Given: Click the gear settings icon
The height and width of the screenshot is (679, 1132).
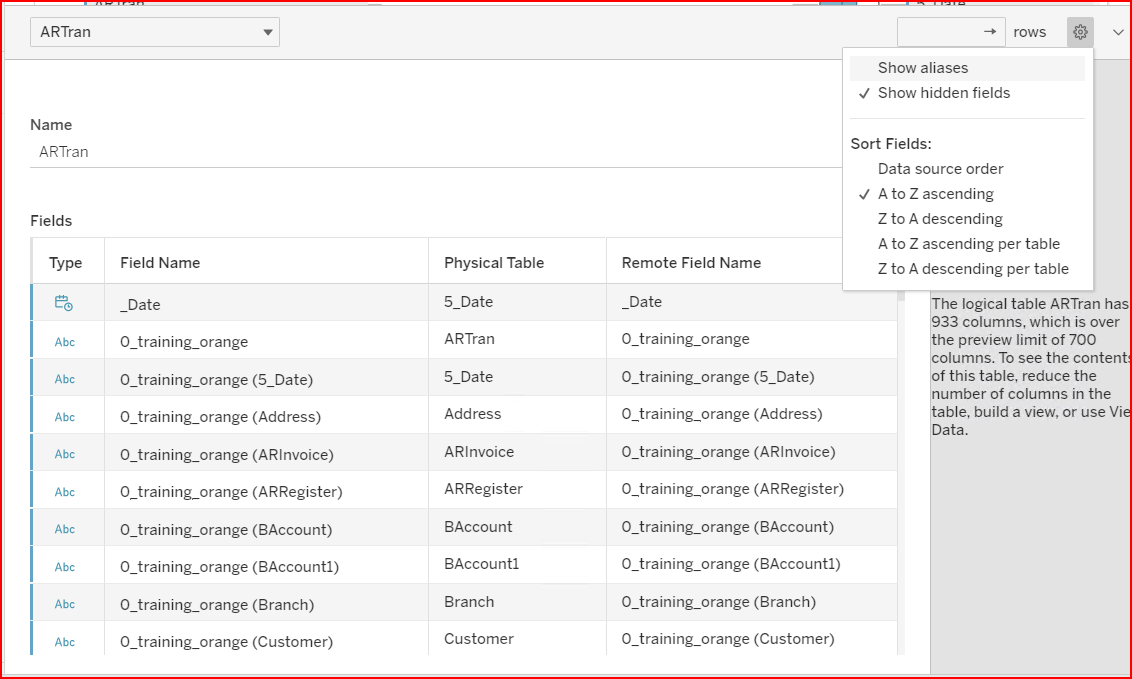Looking at the screenshot, I should coord(1080,32).
